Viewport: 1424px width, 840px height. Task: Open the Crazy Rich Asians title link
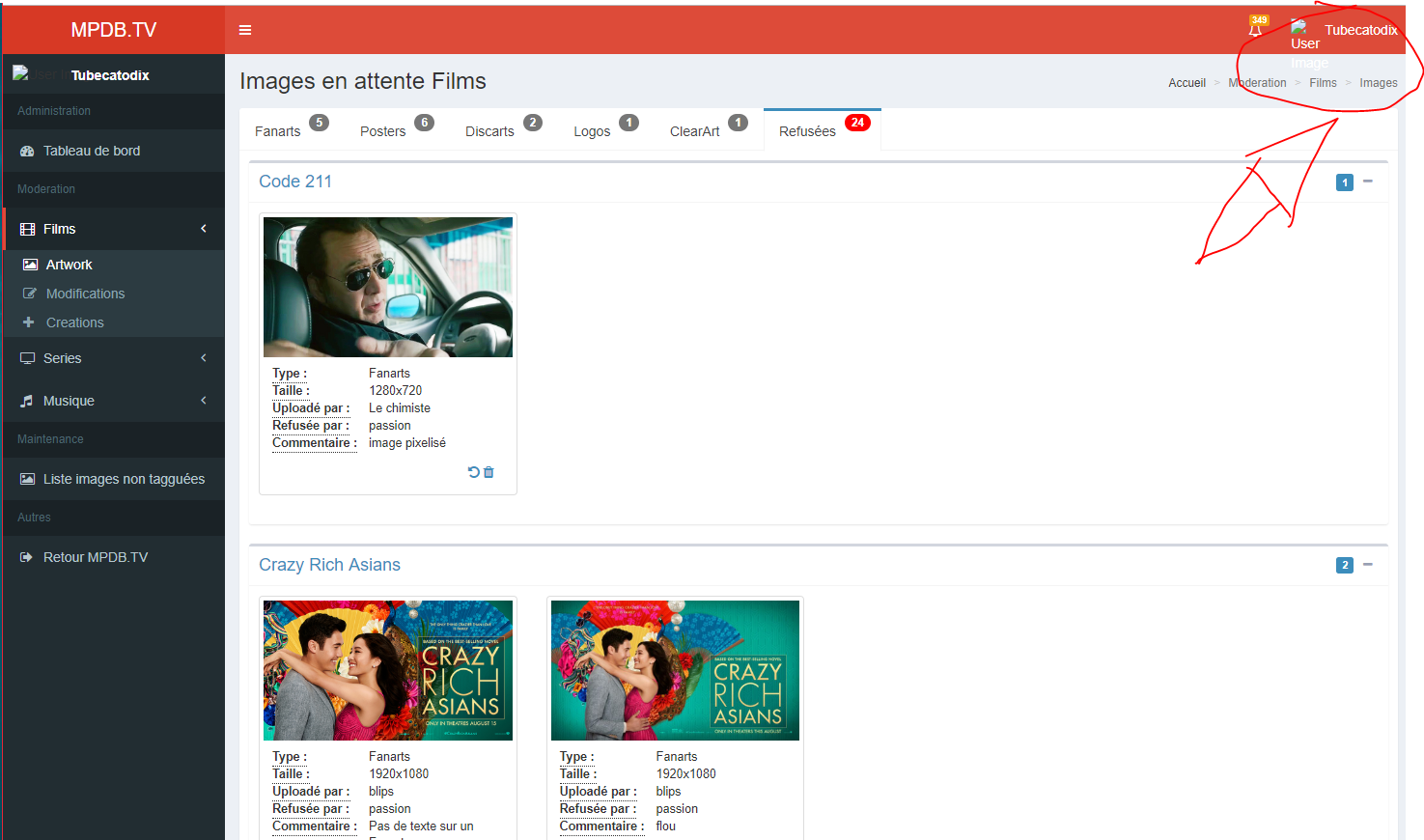coord(329,565)
